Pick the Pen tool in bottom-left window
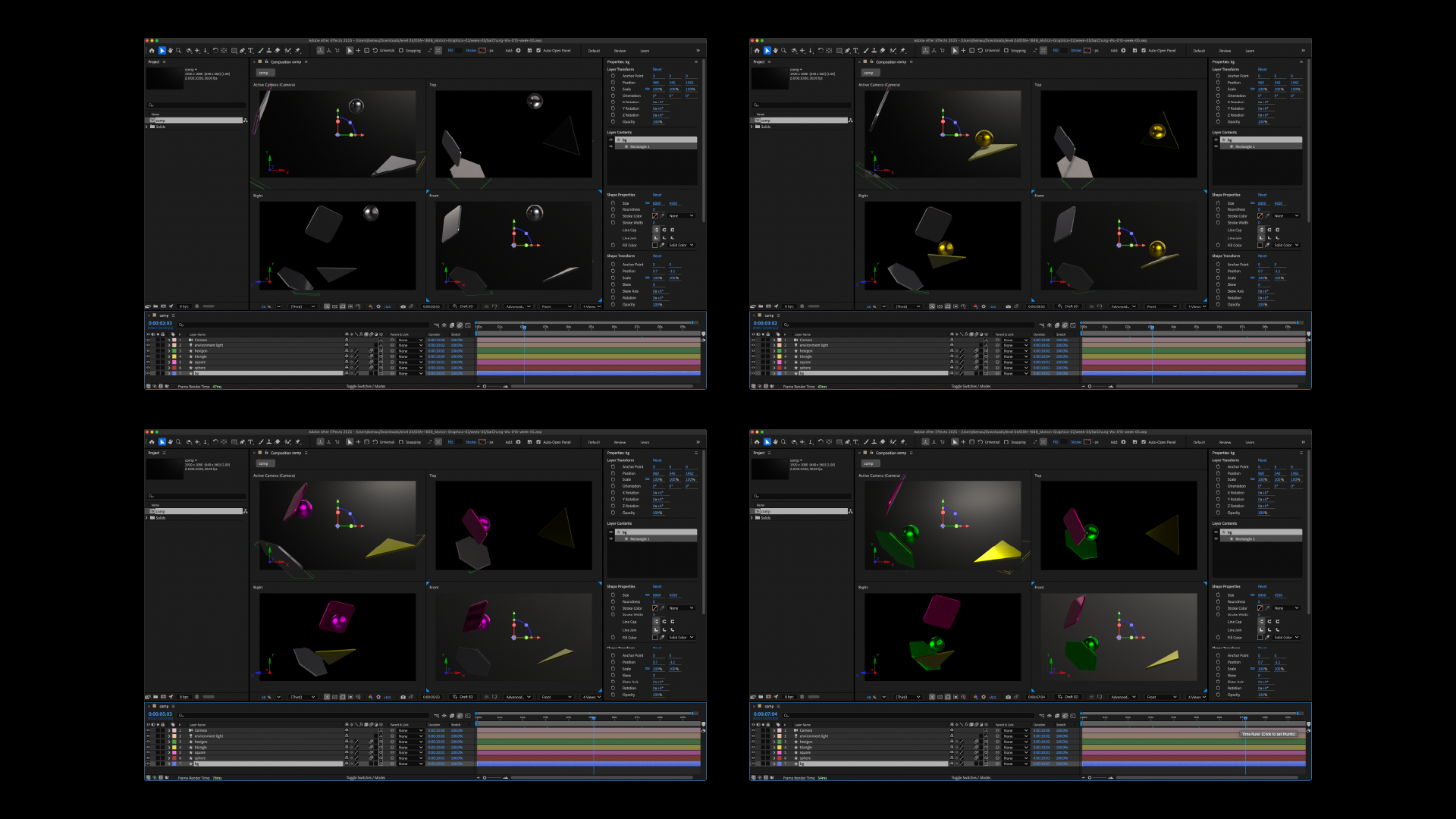This screenshot has width=1456, height=819. pos(243,442)
